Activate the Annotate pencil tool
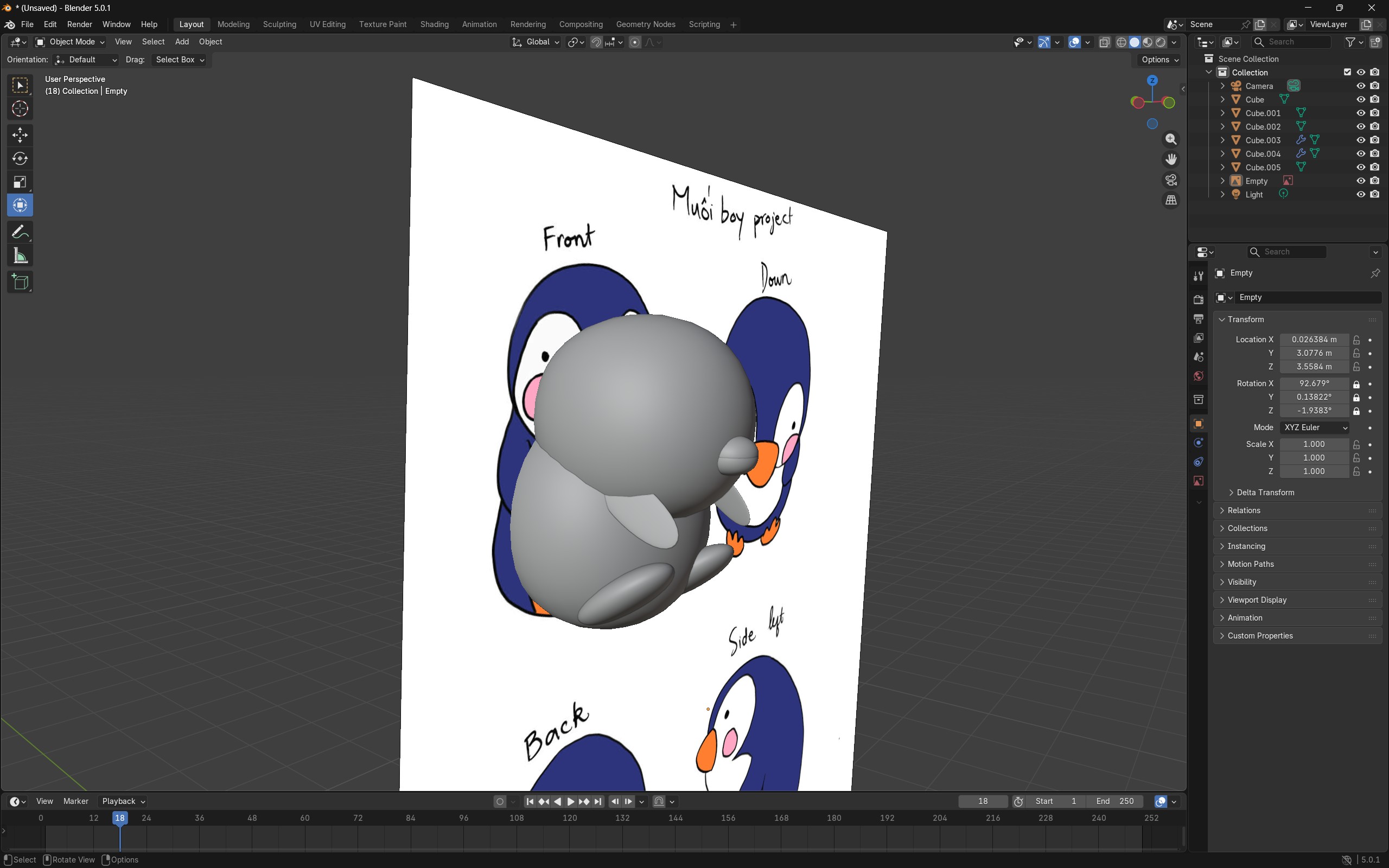Image resolution: width=1389 pixels, height=868 pixels. coord(20,232)
